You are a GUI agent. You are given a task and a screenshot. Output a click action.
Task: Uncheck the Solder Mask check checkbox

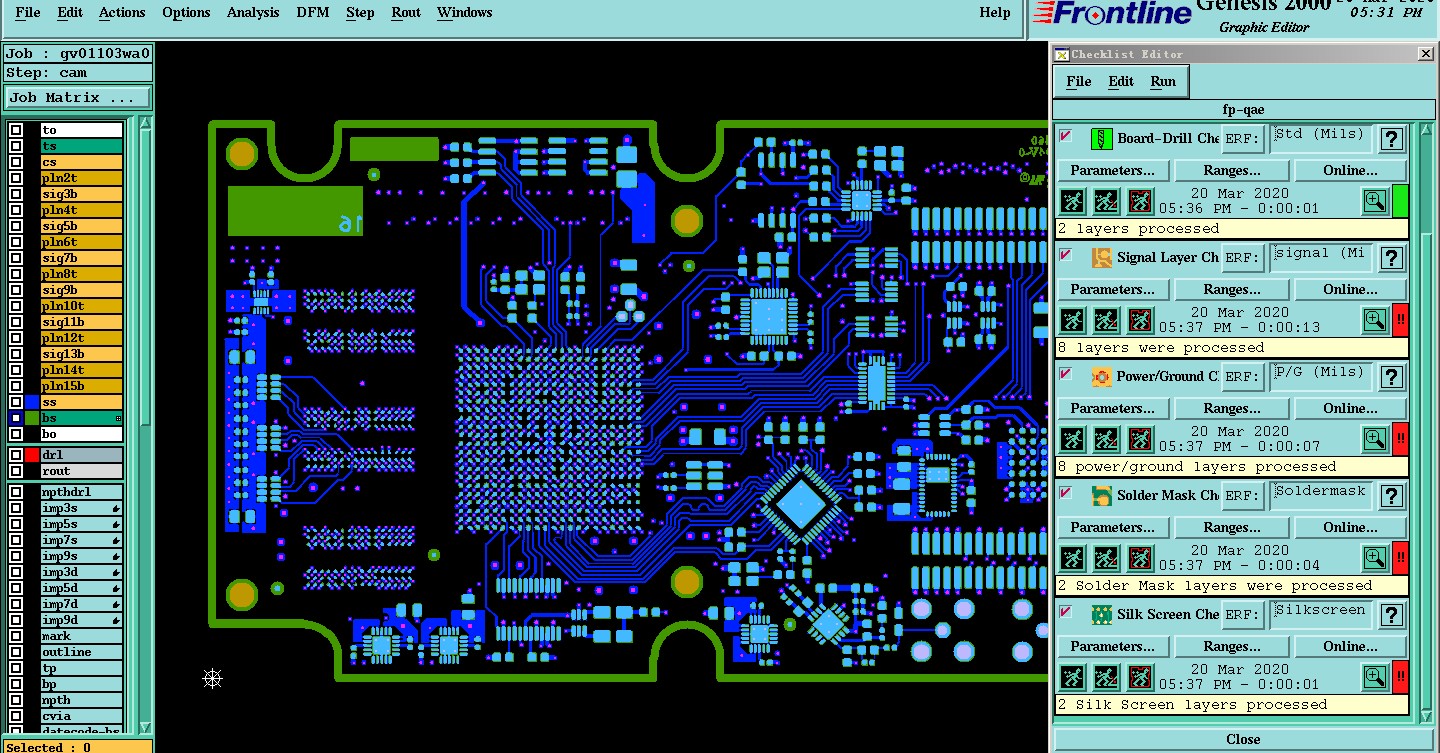point(1065,492)
